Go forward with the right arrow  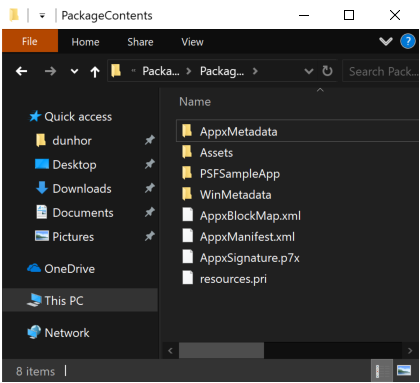(x=50, y=71)
